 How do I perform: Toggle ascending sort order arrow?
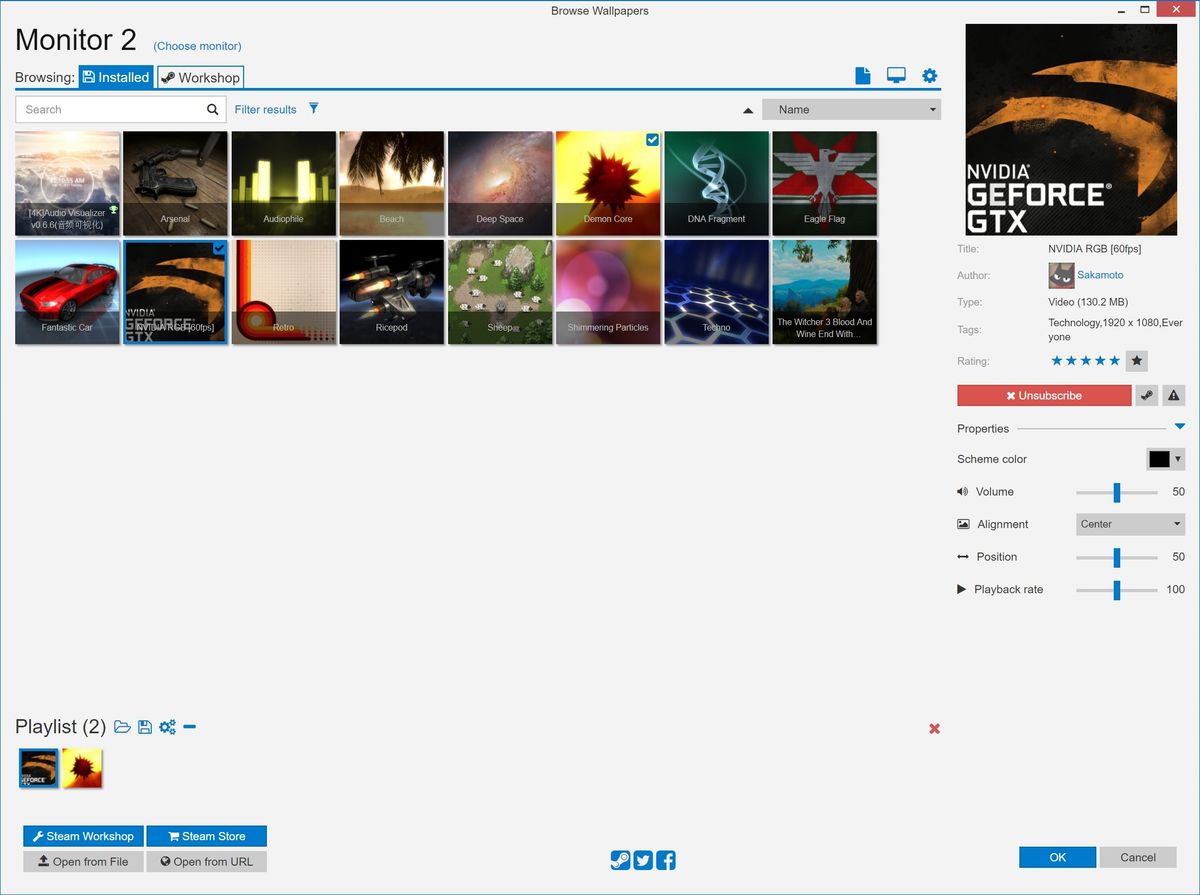tap(748, 110)
